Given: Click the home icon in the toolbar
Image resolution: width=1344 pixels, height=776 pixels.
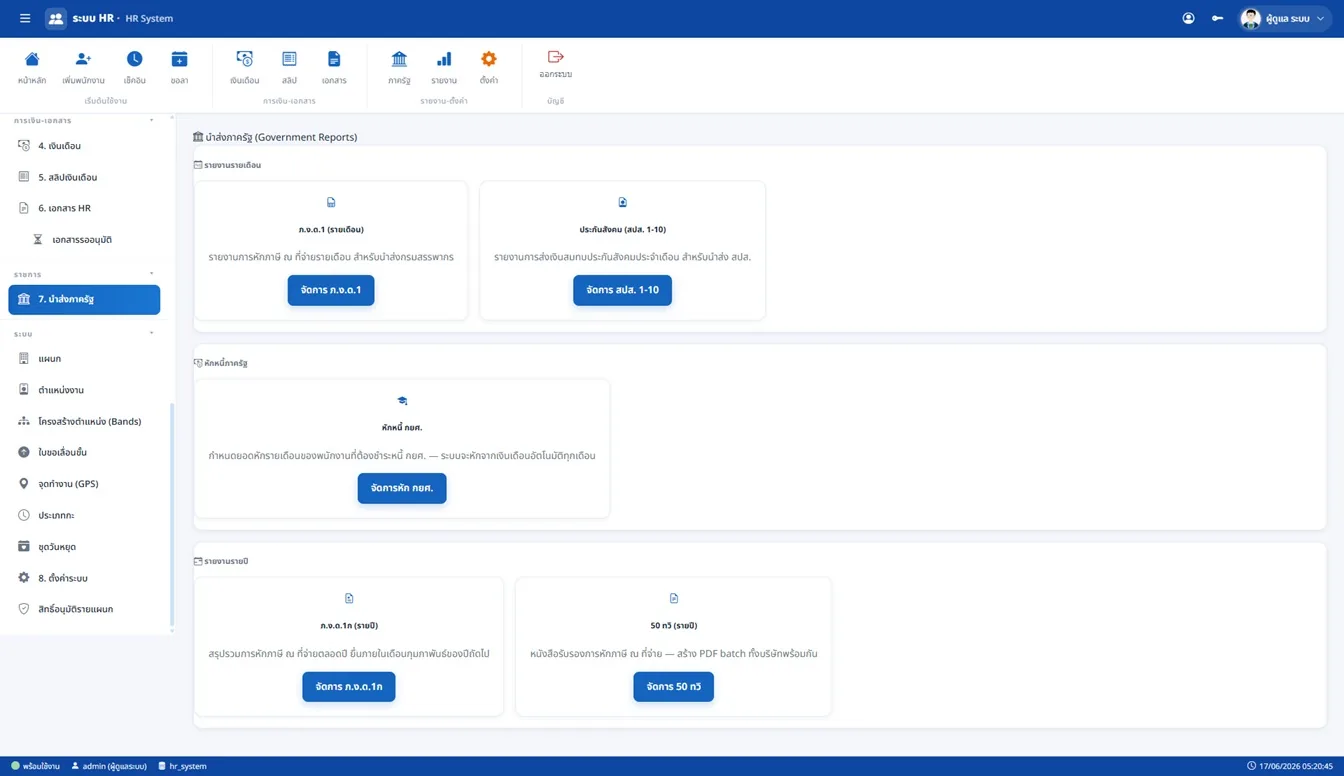Looking at the screenshot, I should point(32,59).
